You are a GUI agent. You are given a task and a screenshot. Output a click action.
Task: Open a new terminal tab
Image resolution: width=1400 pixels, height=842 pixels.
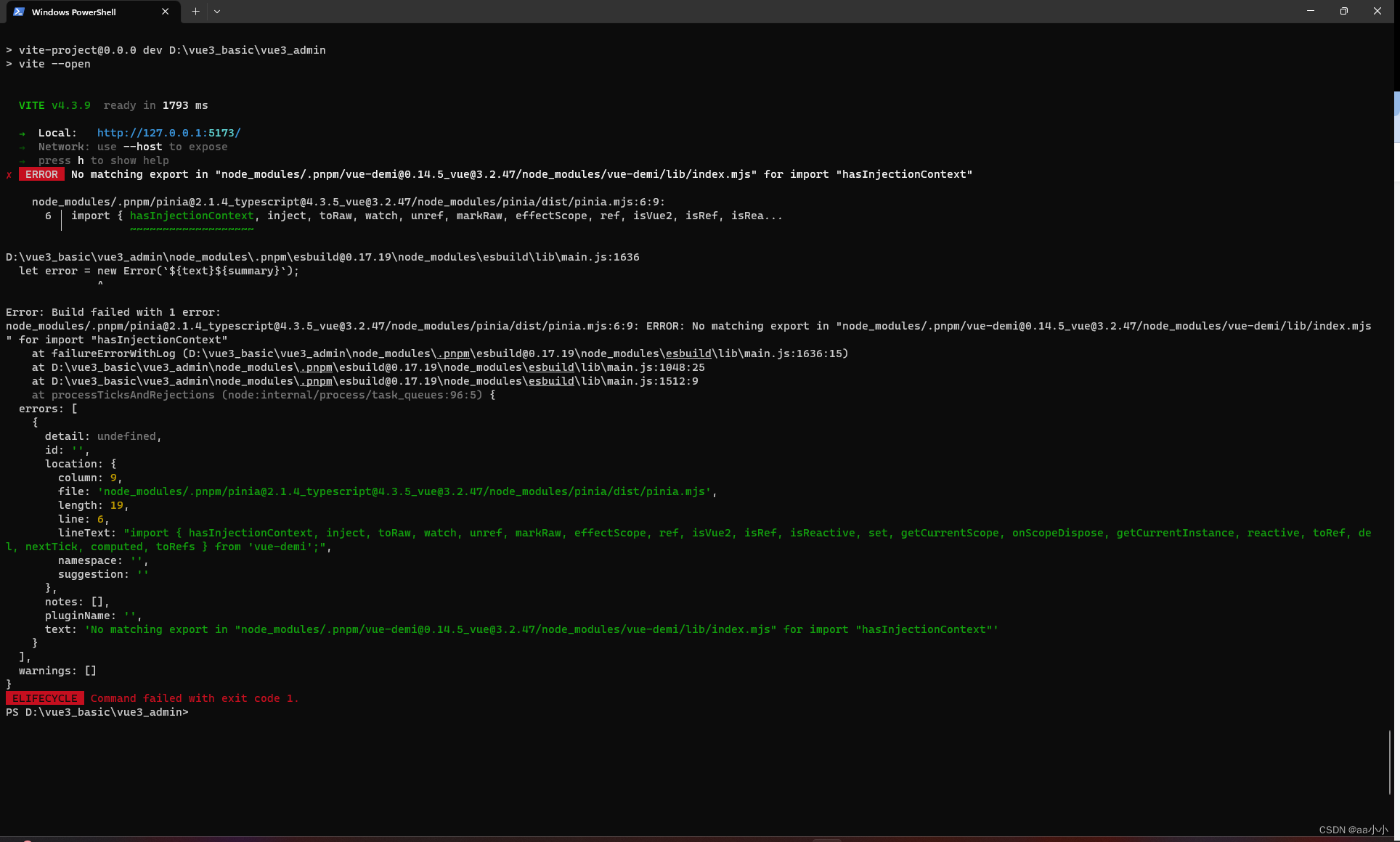[x=195, y=12]
